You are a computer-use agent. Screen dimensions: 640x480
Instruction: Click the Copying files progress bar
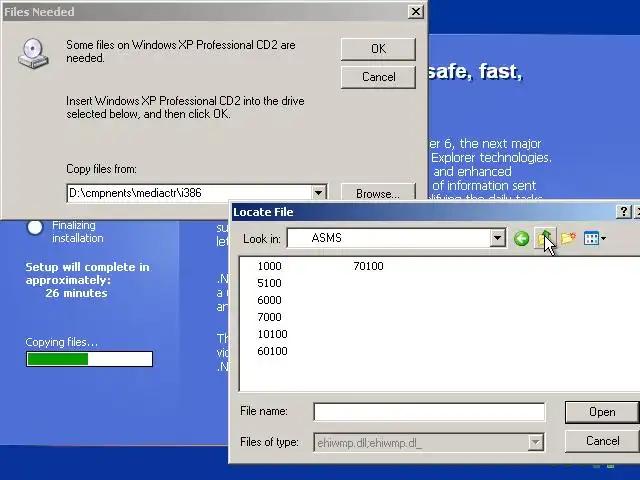(x=89, y=359)
